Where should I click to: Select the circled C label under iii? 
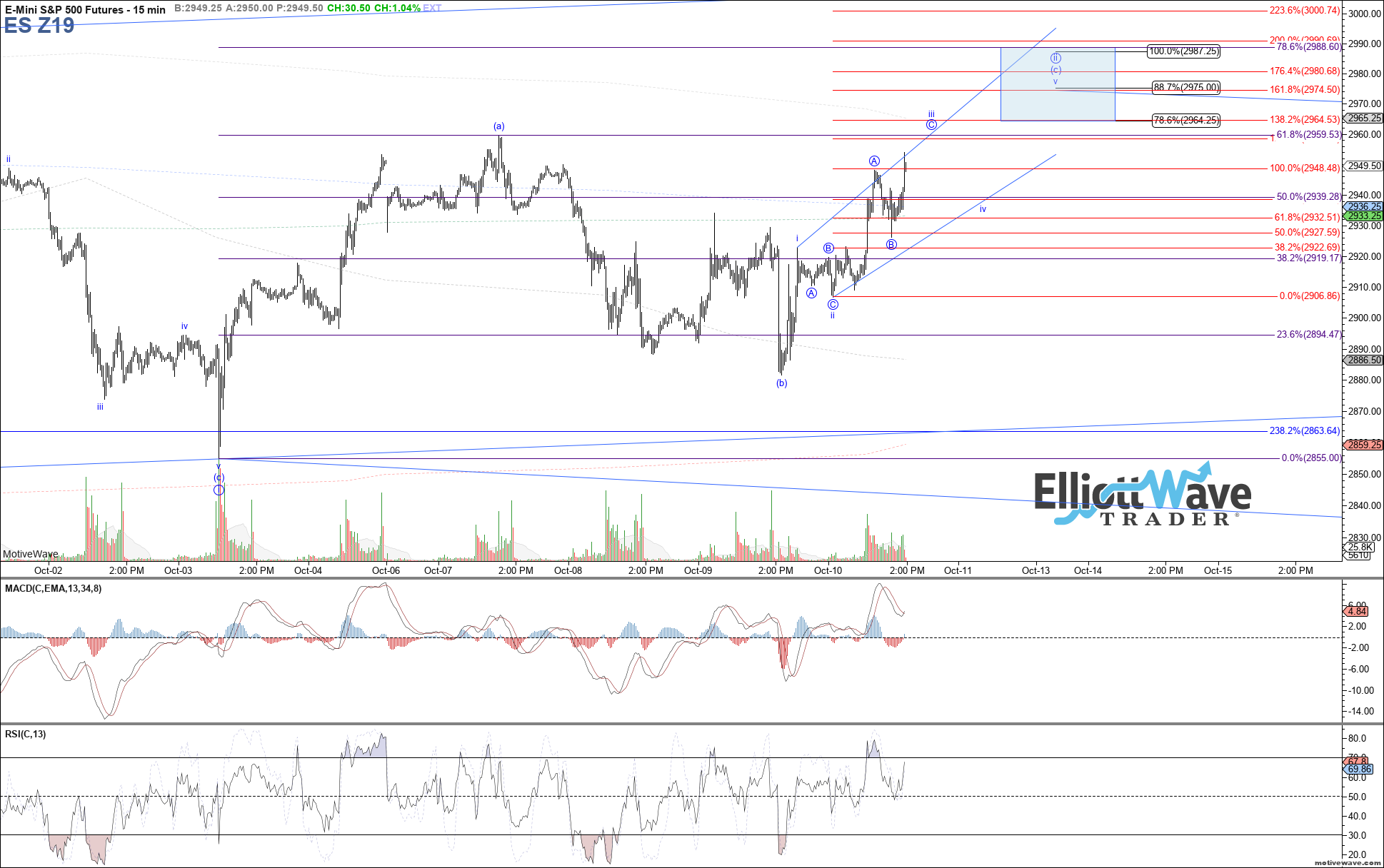click(x=931, y=125)
